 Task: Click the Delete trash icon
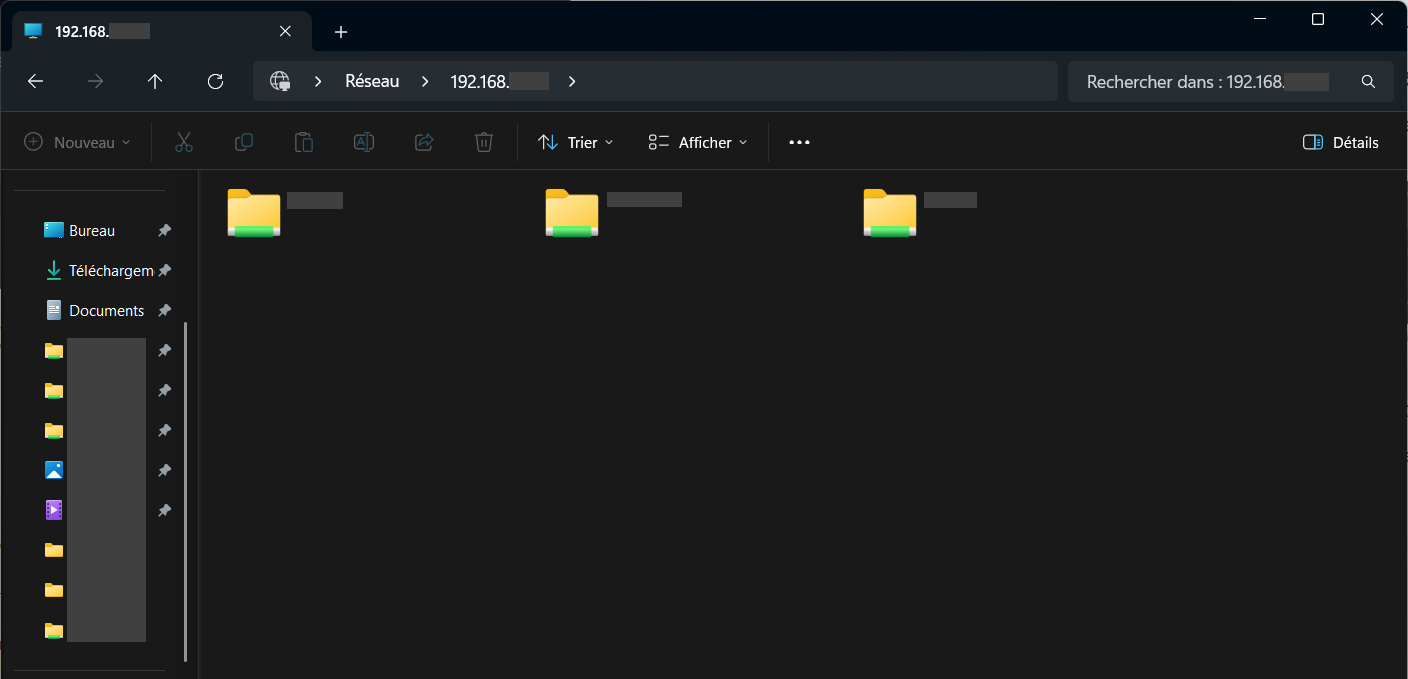pos(484,143)
